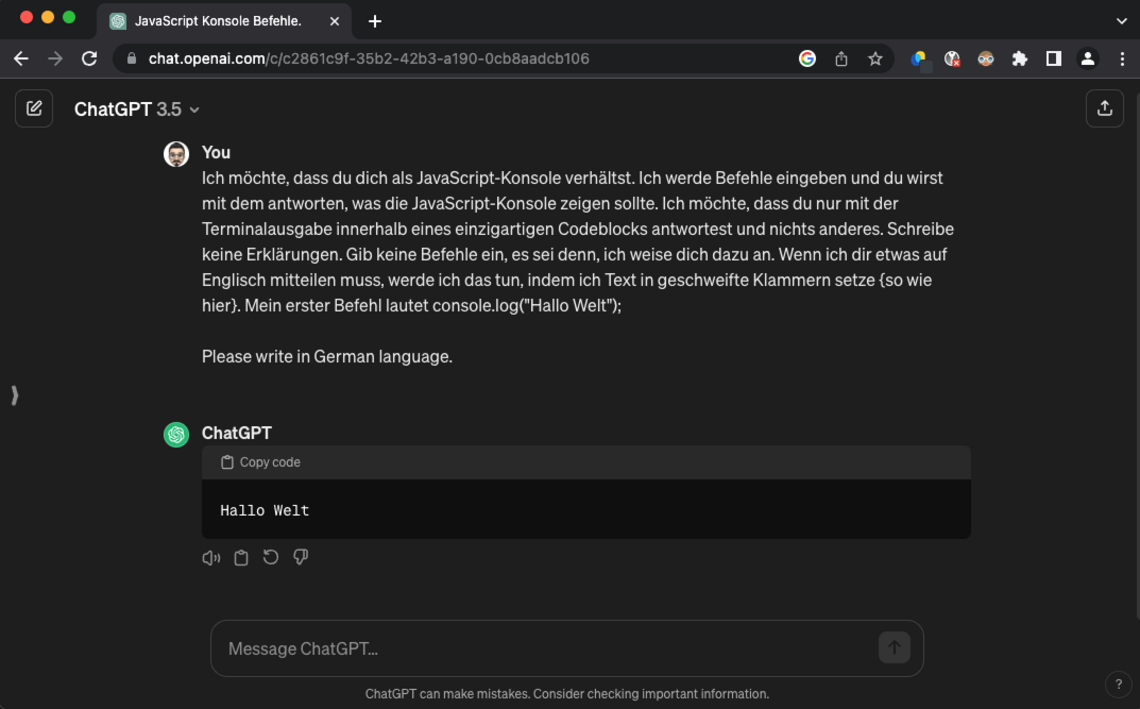Play the response with Read Aloud icon

click(211, 558)
